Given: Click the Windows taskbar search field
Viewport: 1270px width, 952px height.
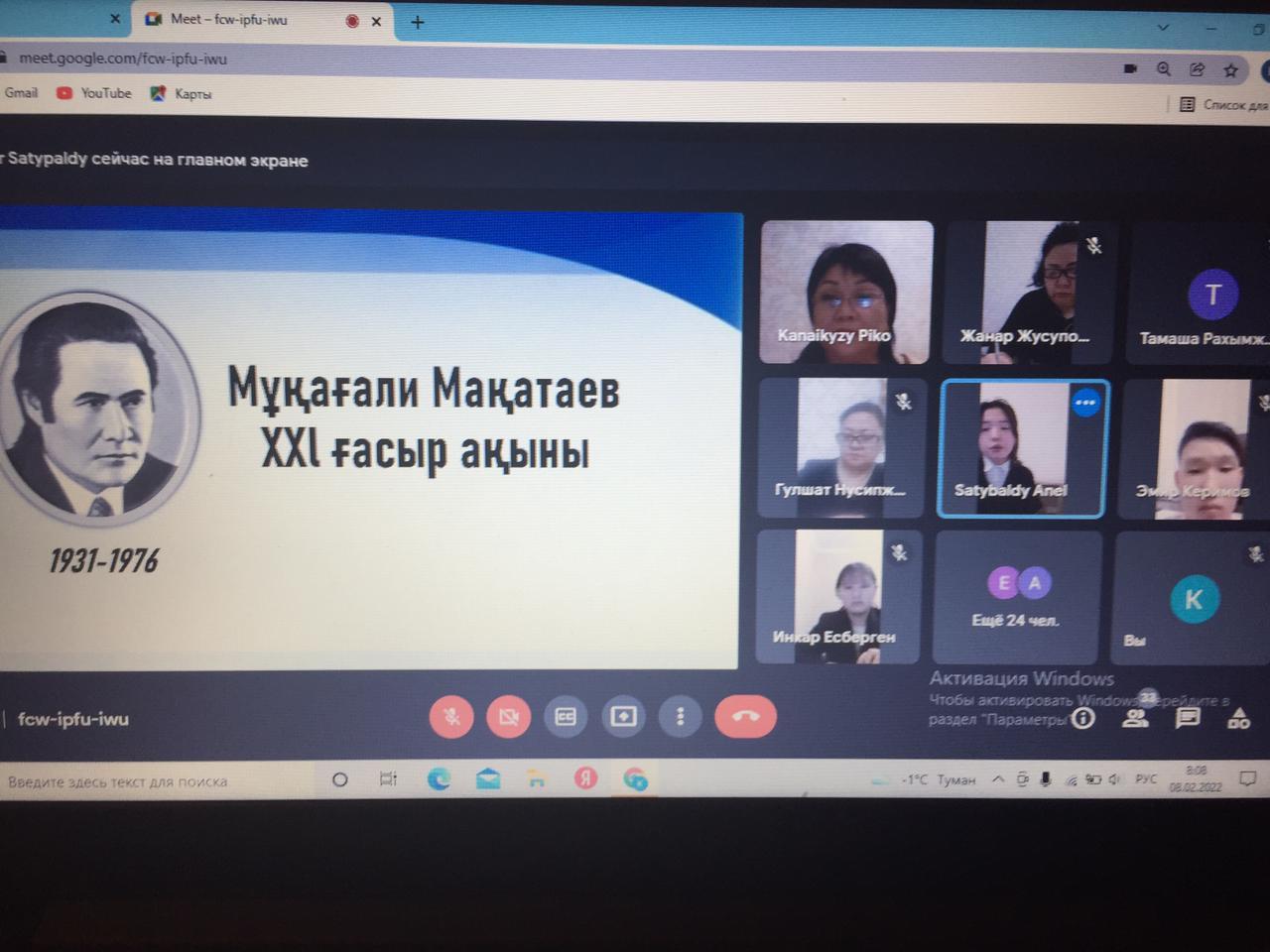Looking at the screenshot, I should pos(149,781).
